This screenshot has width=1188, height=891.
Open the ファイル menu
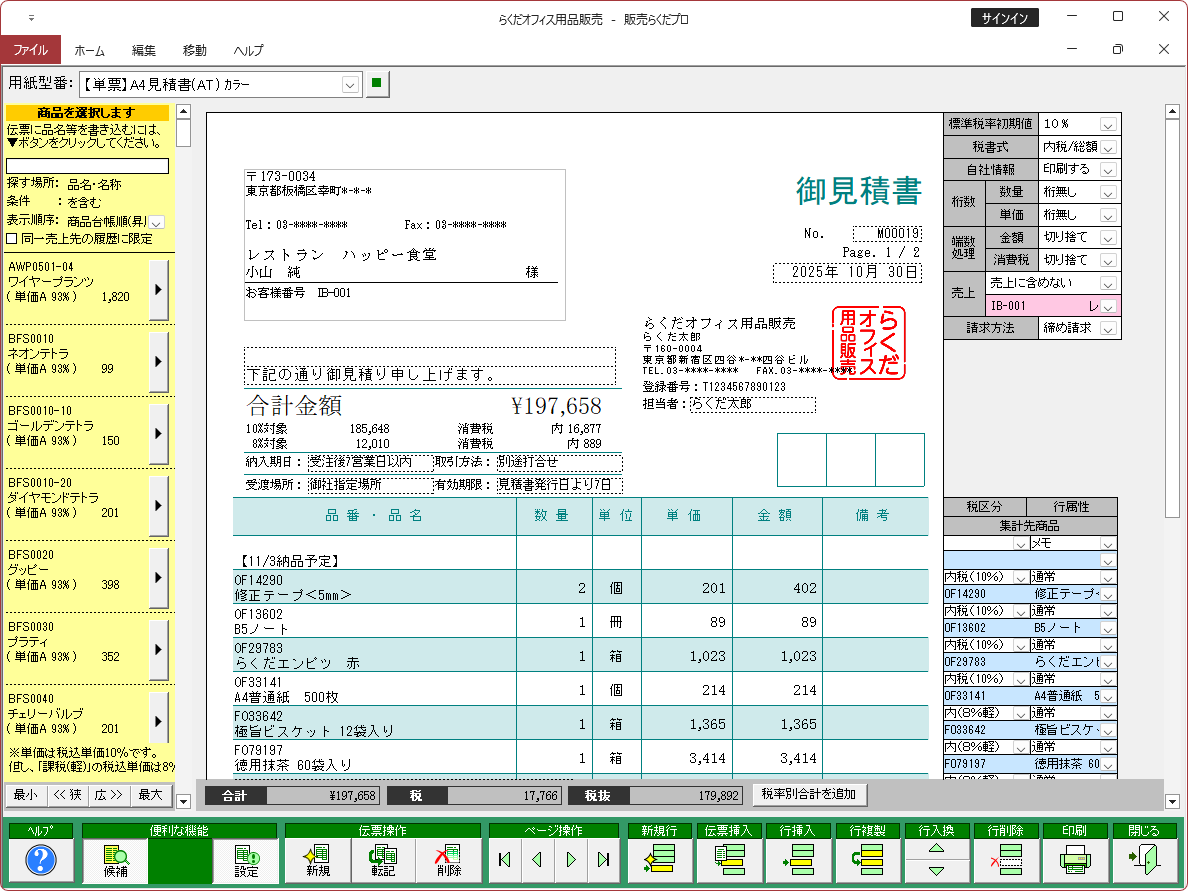30,50
